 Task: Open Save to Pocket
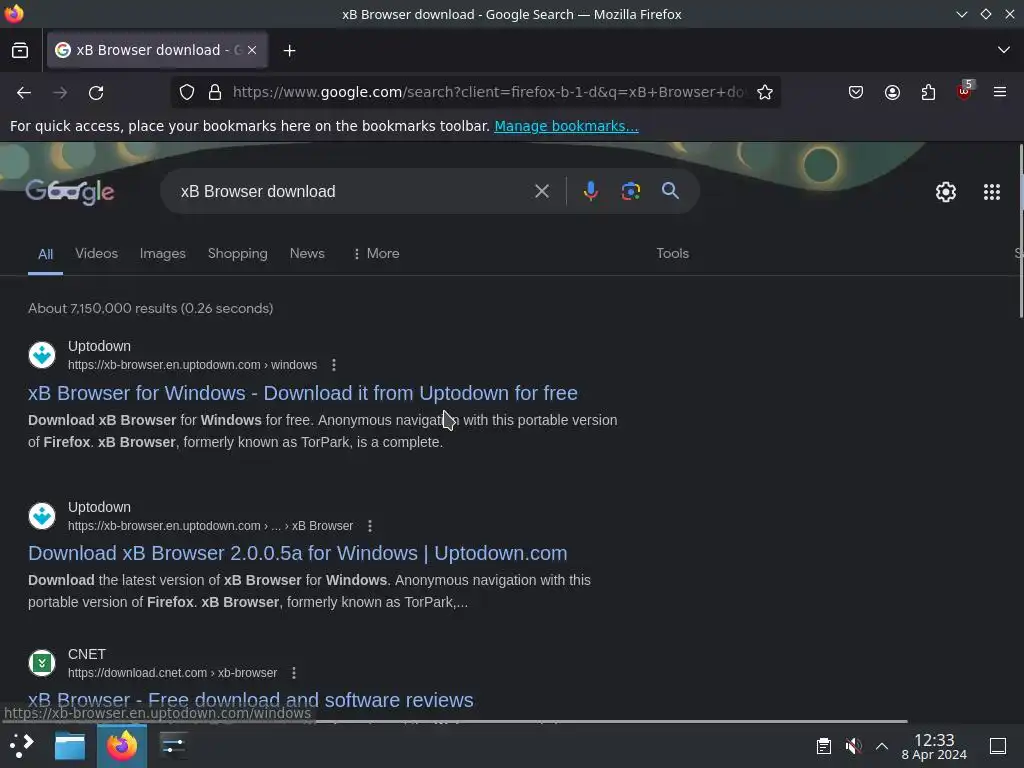(856, 93)
